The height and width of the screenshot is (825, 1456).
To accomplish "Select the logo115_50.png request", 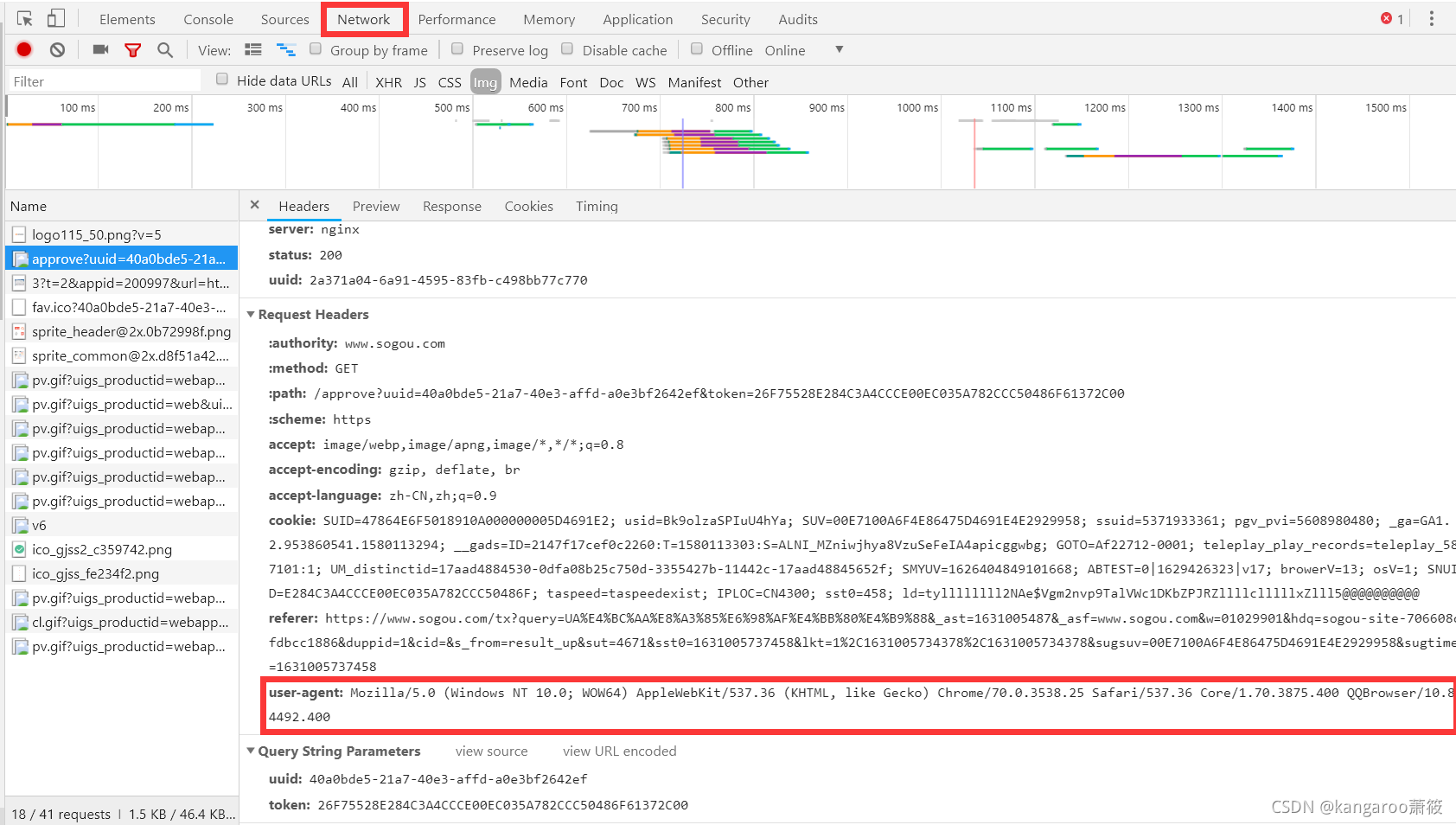I will [121, 234].
